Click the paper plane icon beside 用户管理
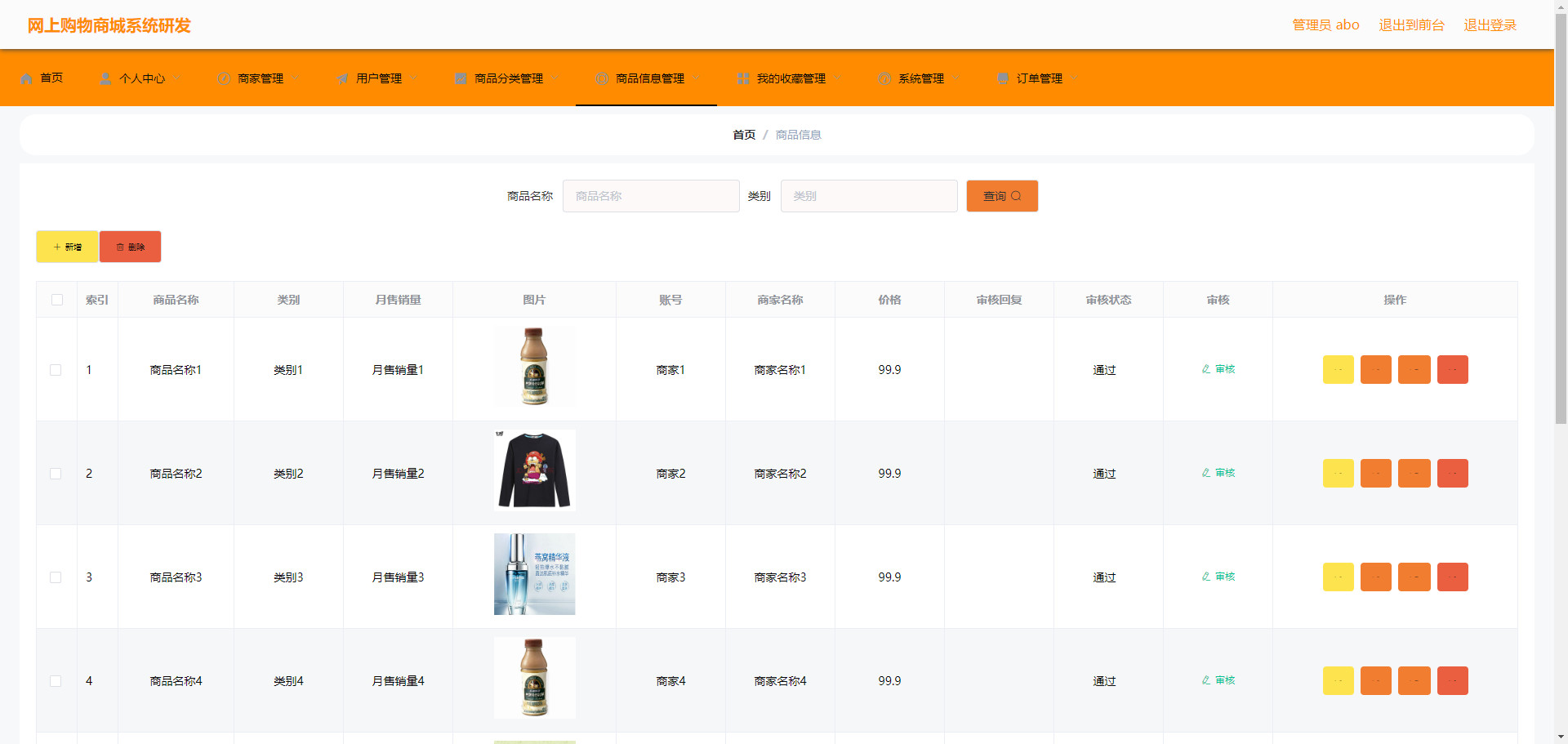The height and width of the screenshot is (744, 1568). 342,78
